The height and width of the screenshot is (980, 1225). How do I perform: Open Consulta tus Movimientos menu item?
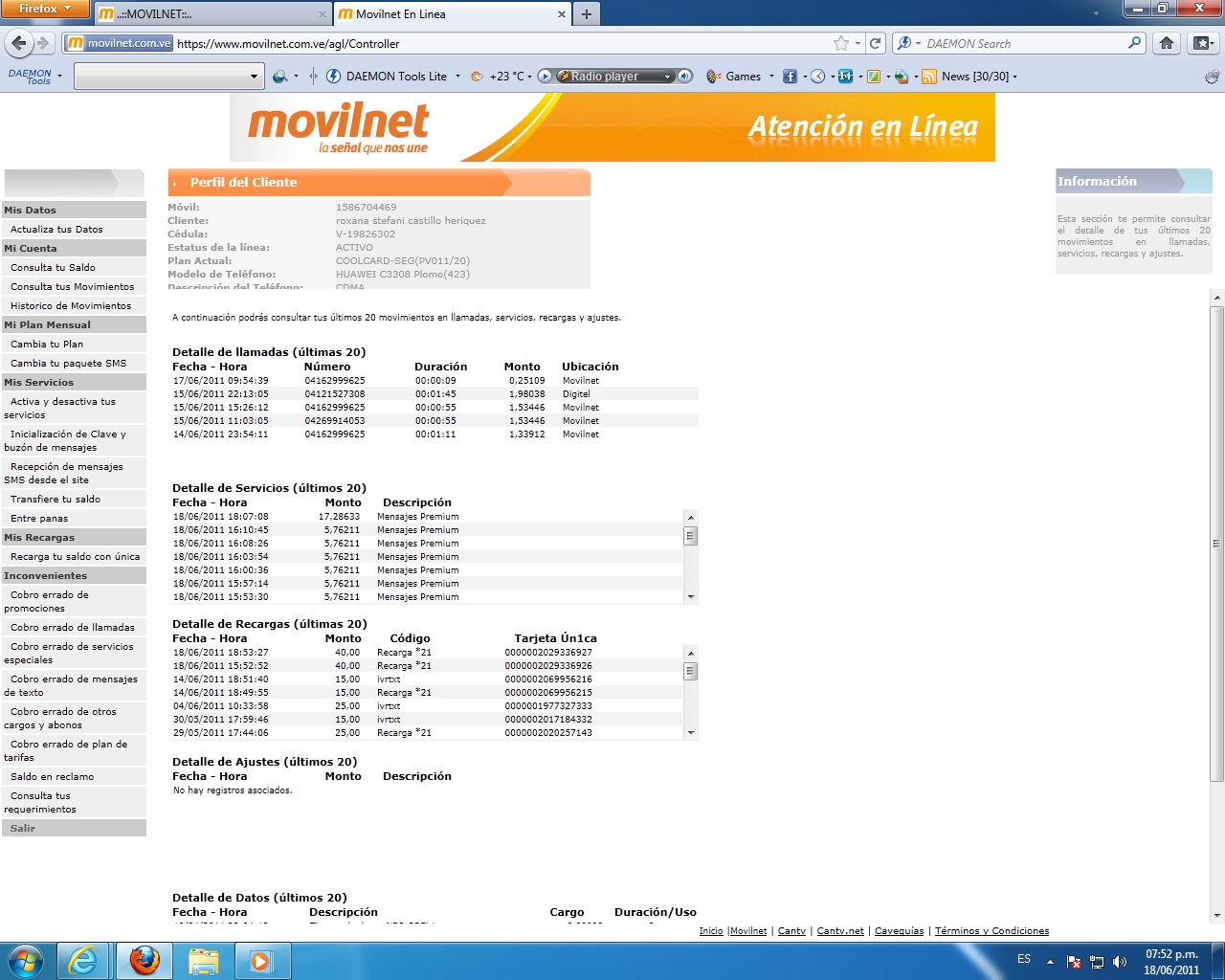click(72, 287)
